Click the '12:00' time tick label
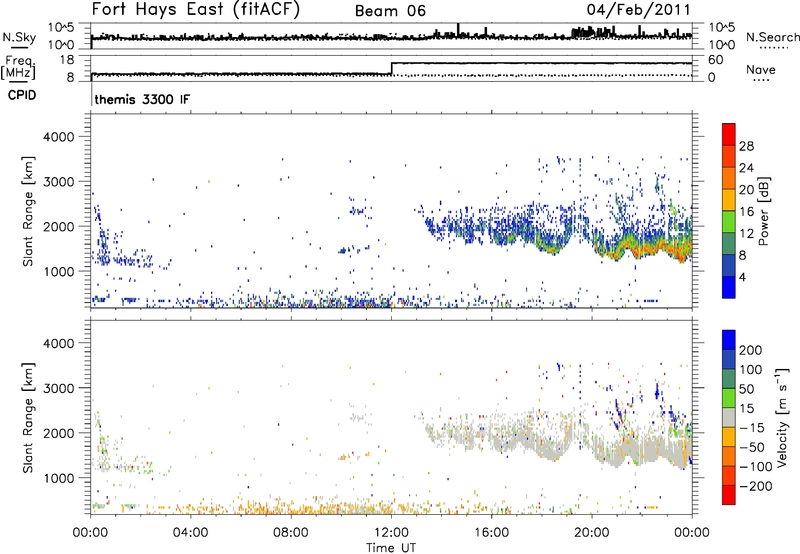Screen dimensions: 800x554 tap(391, 533)
